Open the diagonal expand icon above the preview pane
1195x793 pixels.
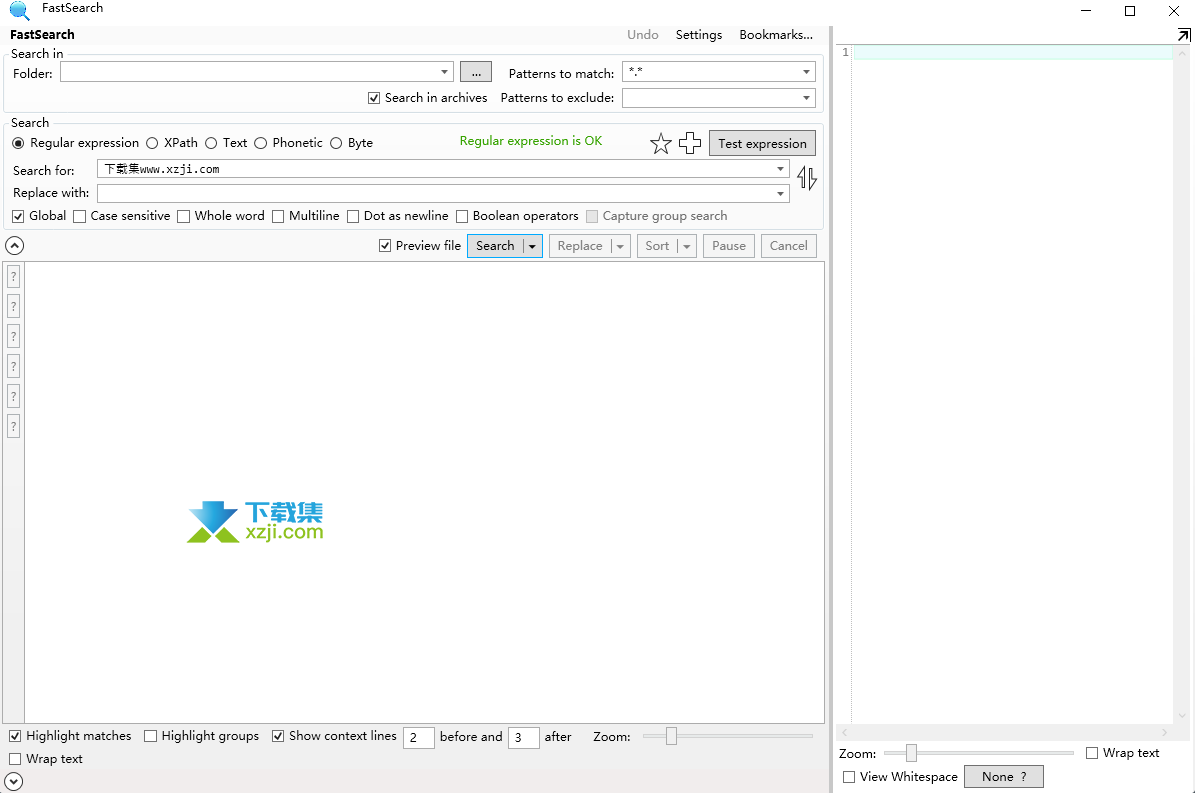click(x=1183, y=34)
